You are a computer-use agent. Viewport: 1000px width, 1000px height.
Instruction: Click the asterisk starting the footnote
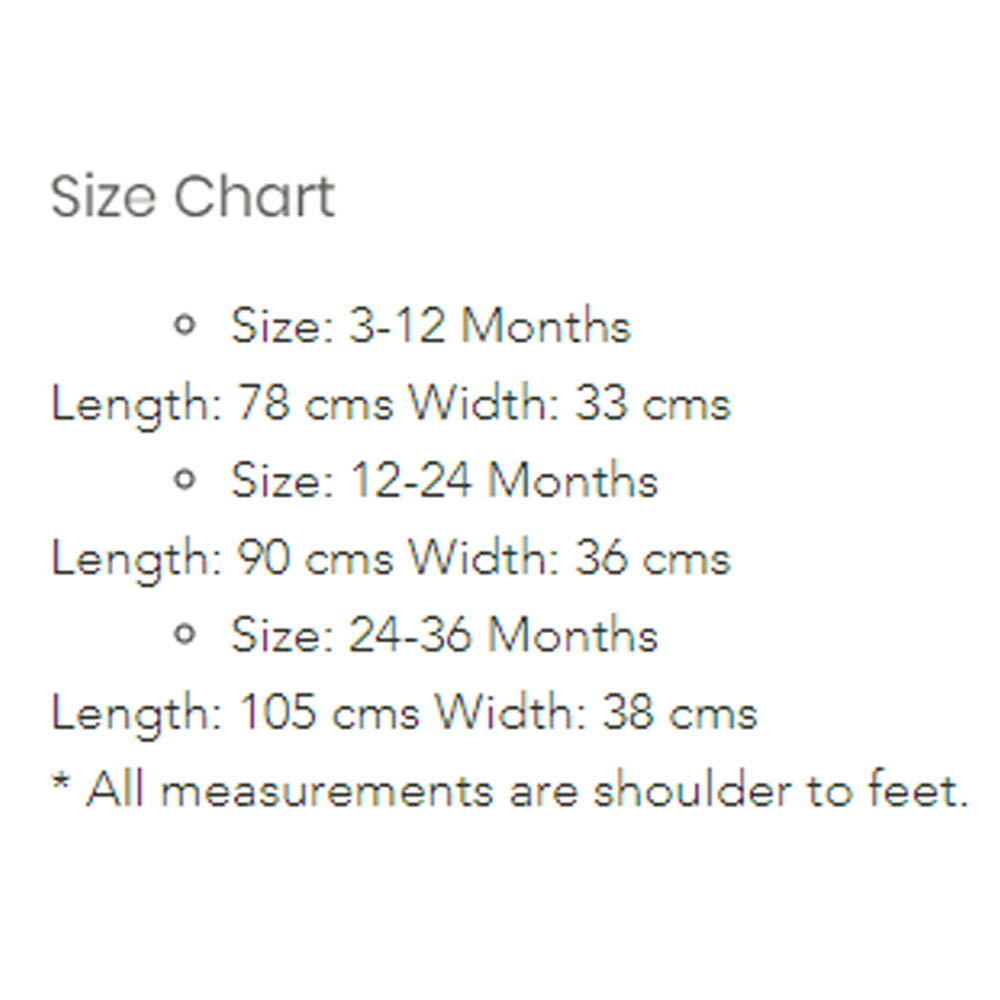61,781
